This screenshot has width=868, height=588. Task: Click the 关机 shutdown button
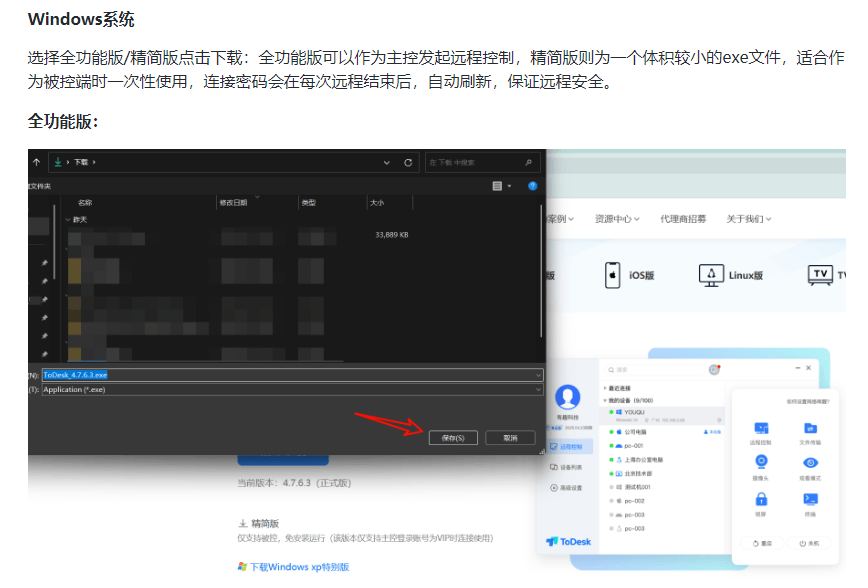809,543
